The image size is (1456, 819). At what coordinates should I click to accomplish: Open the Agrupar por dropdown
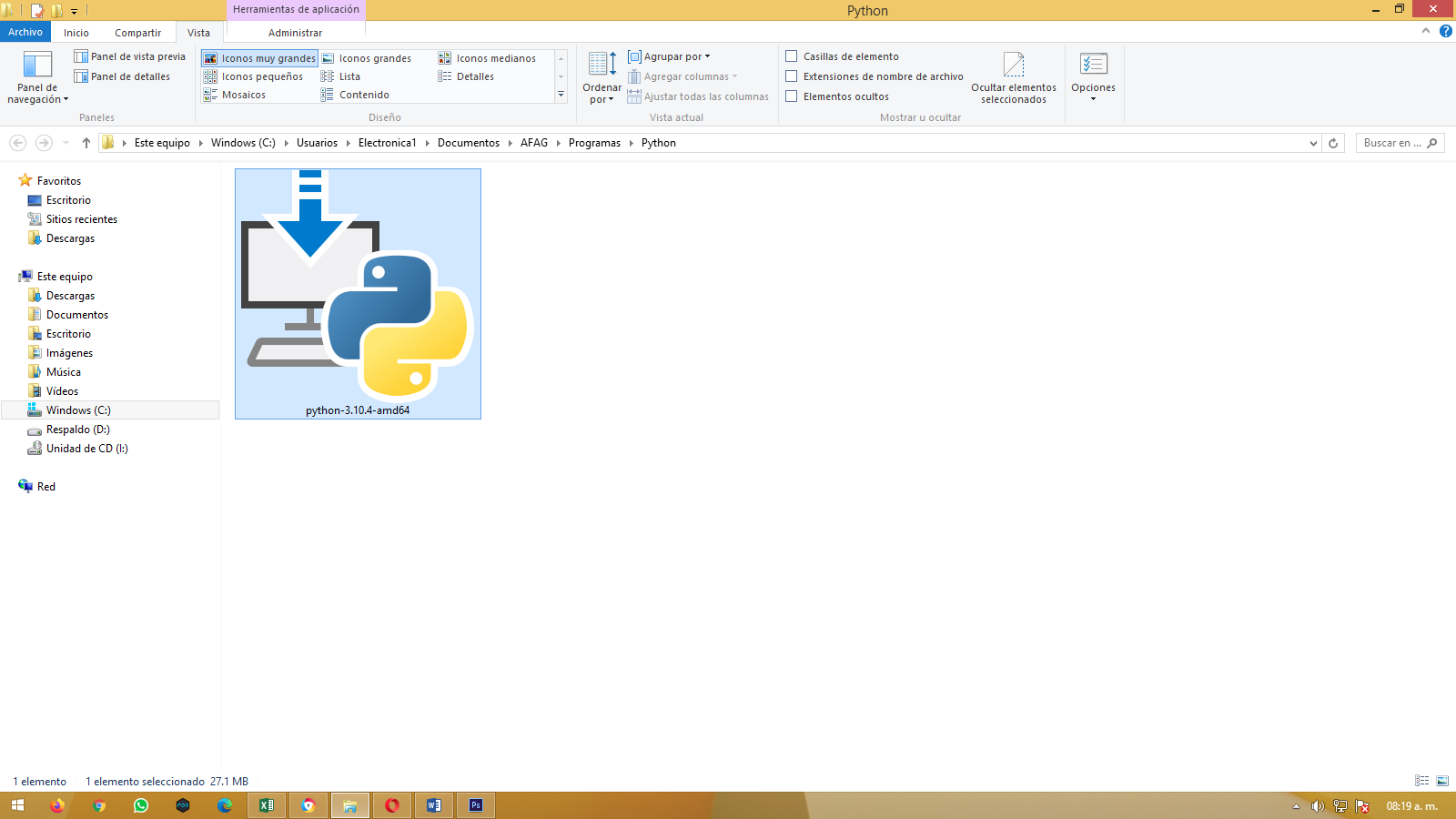click(x=669, y=56)
